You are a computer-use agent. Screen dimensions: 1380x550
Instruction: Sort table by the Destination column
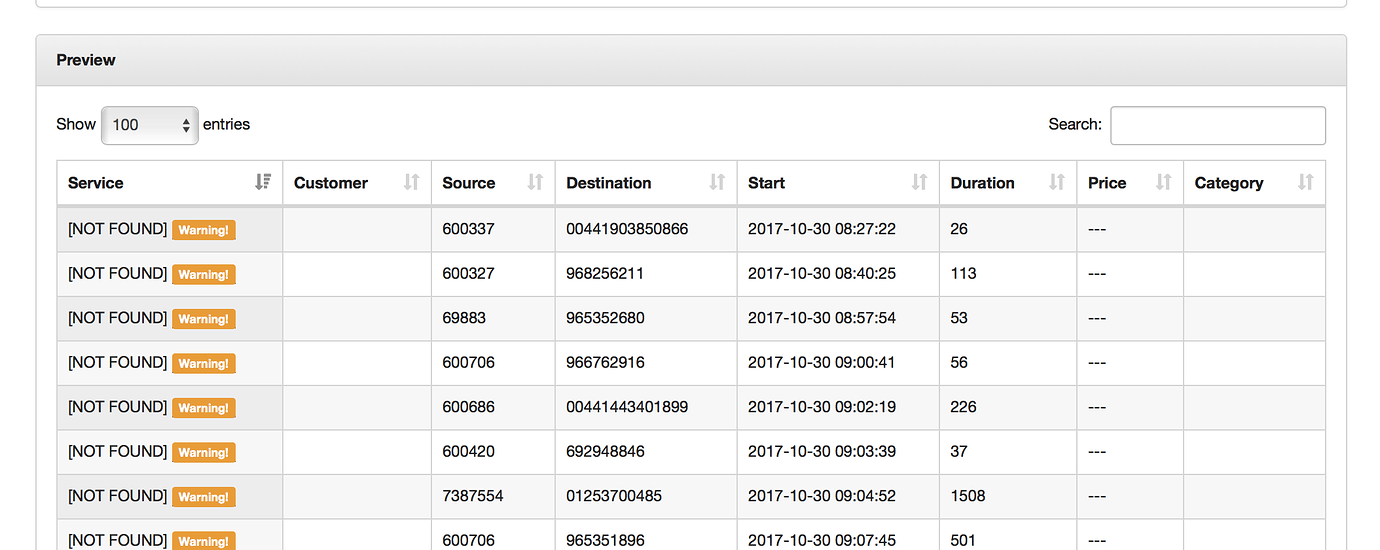click(x=646, y=183)
